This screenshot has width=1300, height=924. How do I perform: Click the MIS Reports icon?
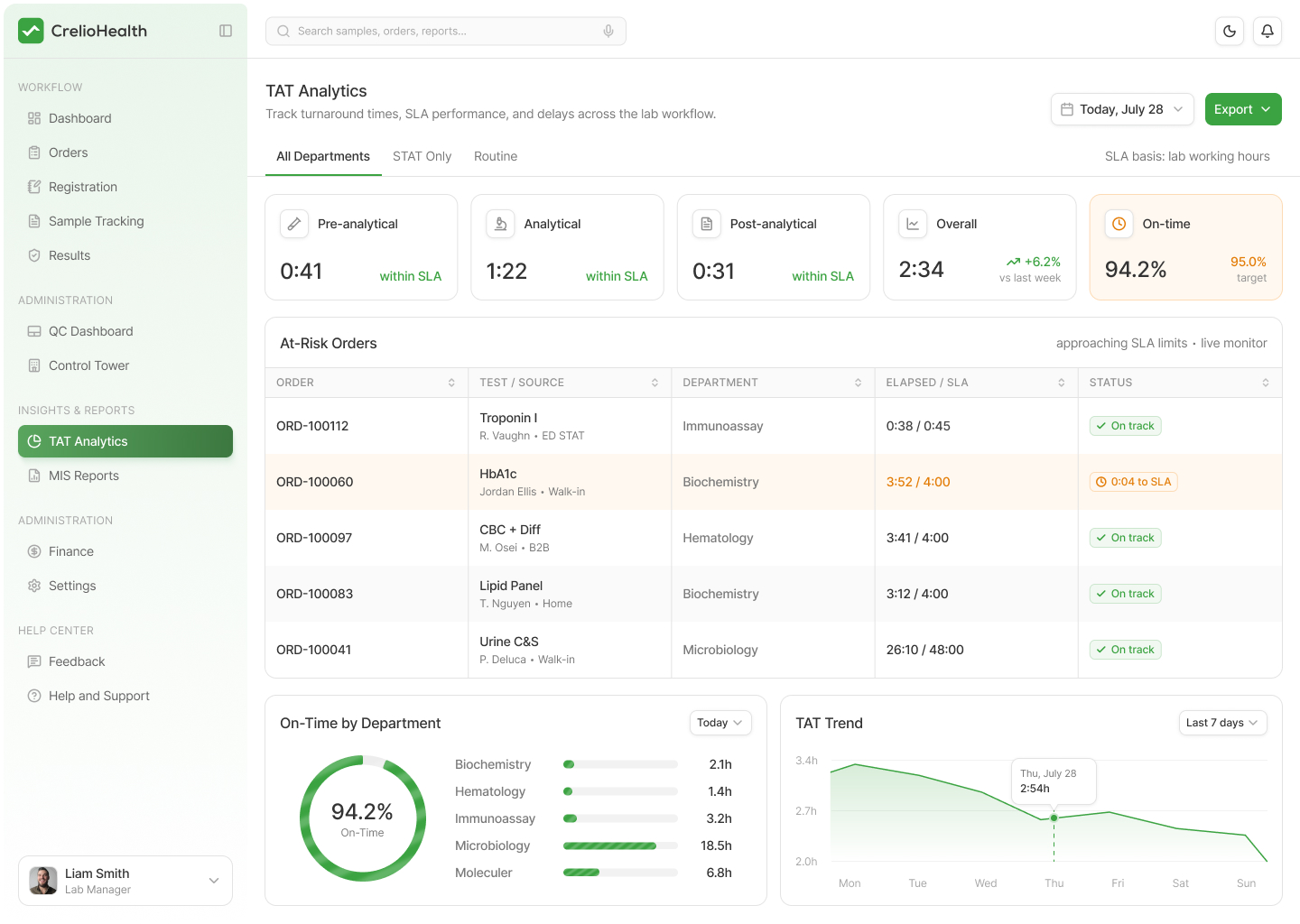(34, 476)
